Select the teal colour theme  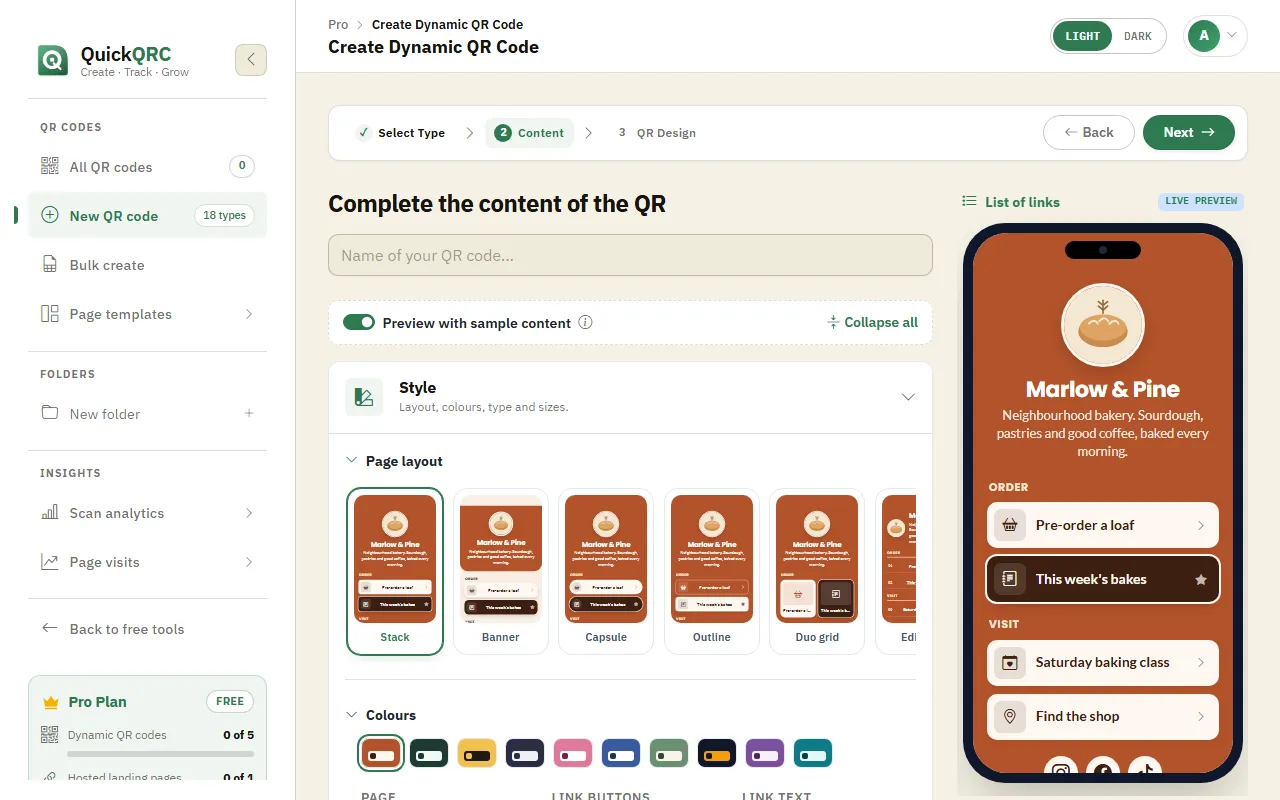pos(813,753)
